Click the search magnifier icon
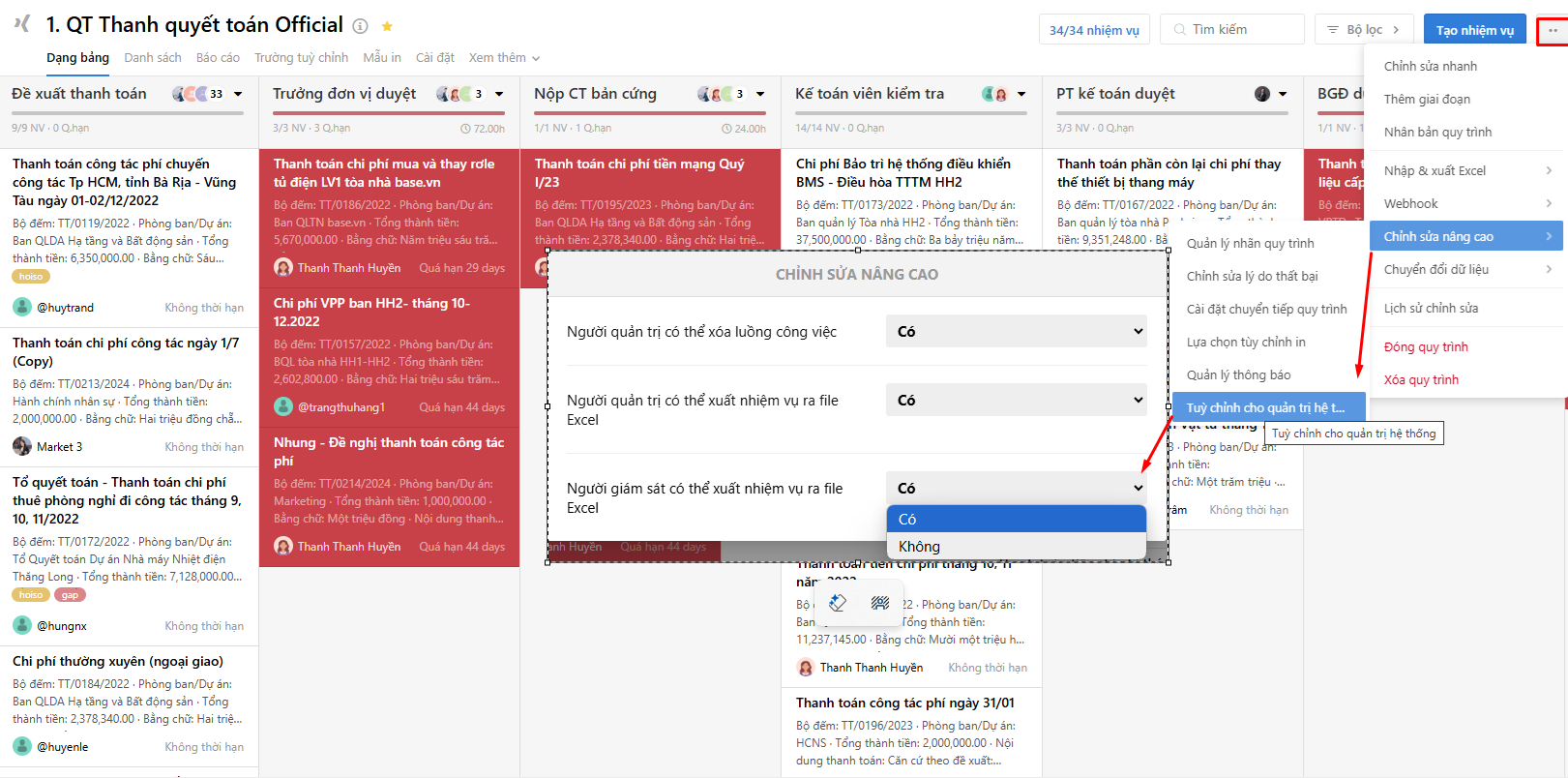1568x778 pixels. (1179, 30)
